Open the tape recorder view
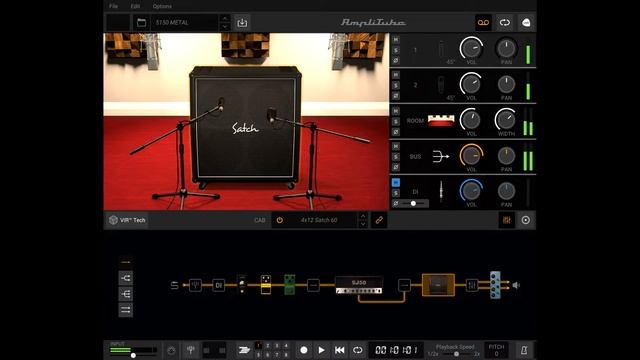 tap(483, 22)
